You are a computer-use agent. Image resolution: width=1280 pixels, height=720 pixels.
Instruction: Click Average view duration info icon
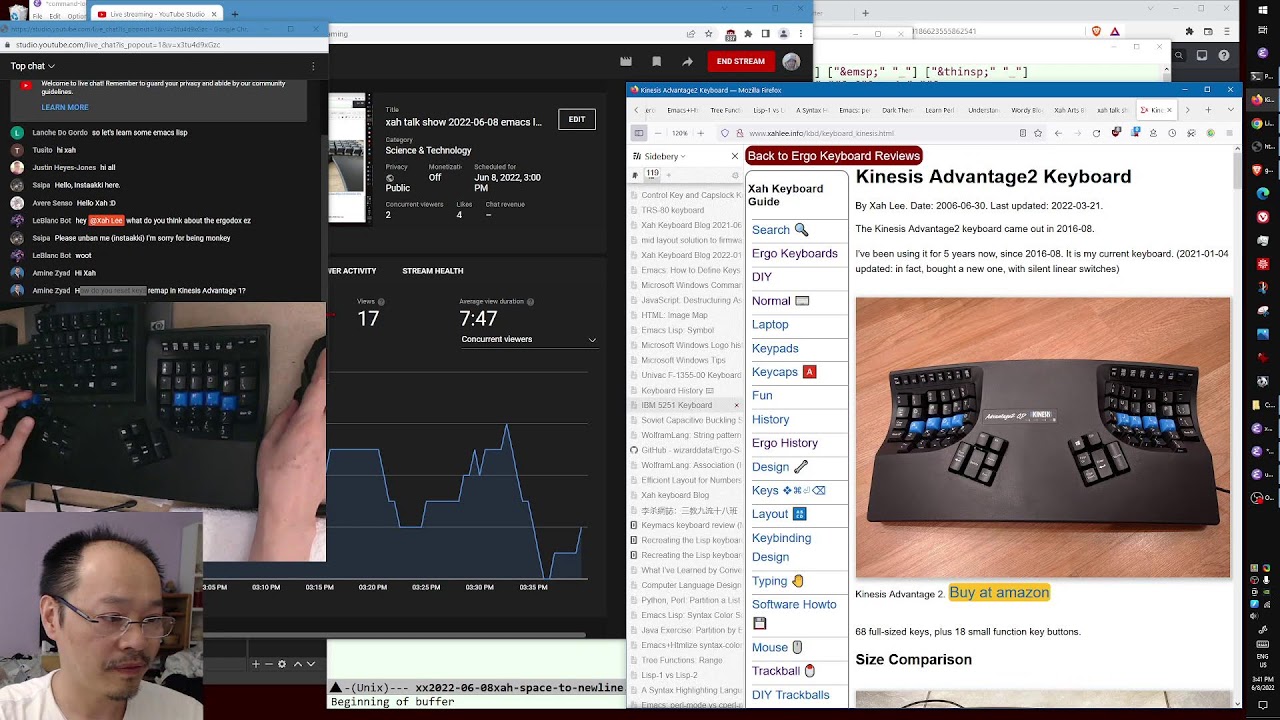coord(530,302)
